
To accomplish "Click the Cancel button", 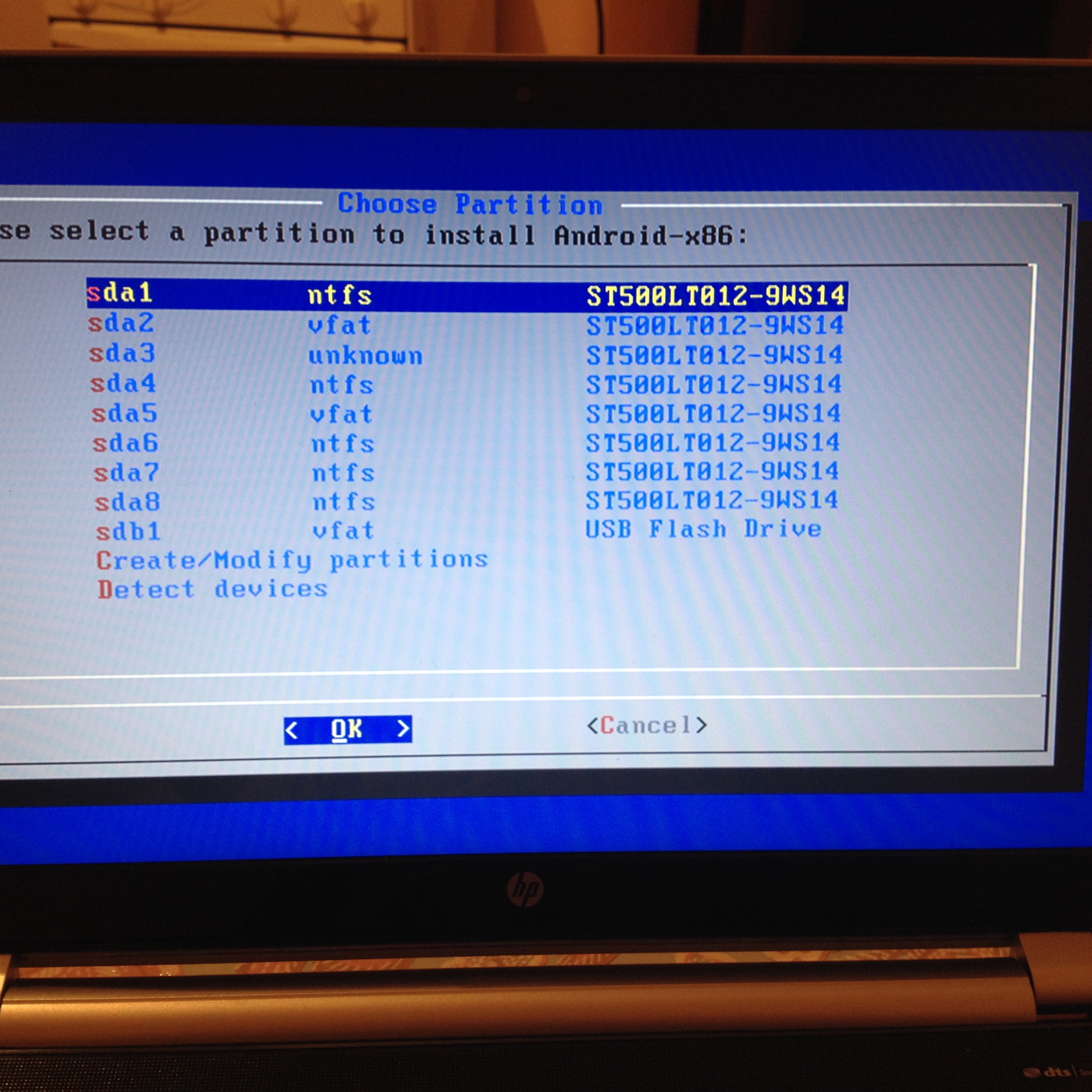I will tap(647, 725).
